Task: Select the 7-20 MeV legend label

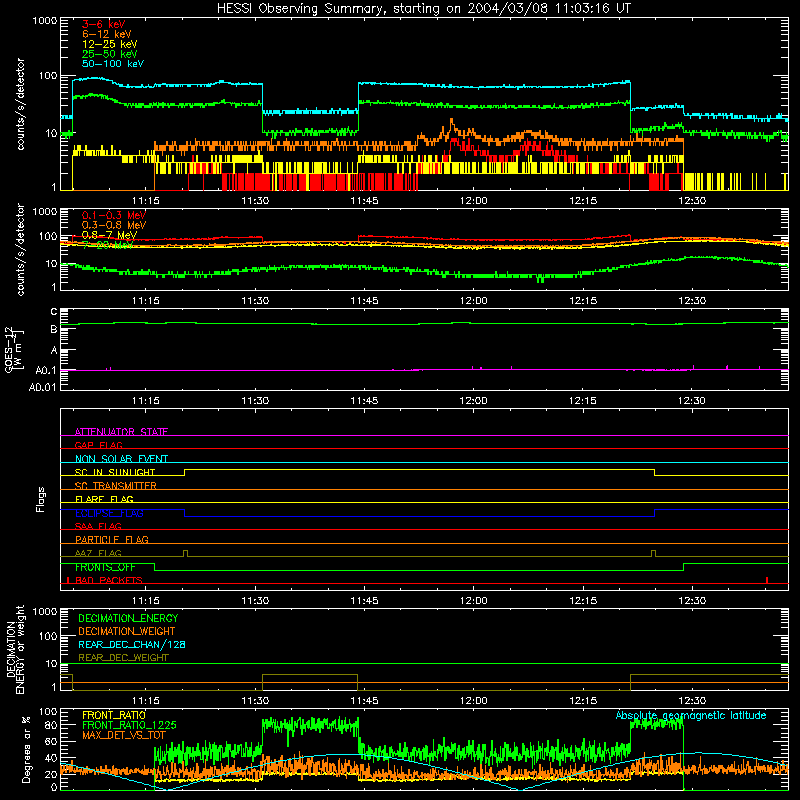Action: coord(108,245)
